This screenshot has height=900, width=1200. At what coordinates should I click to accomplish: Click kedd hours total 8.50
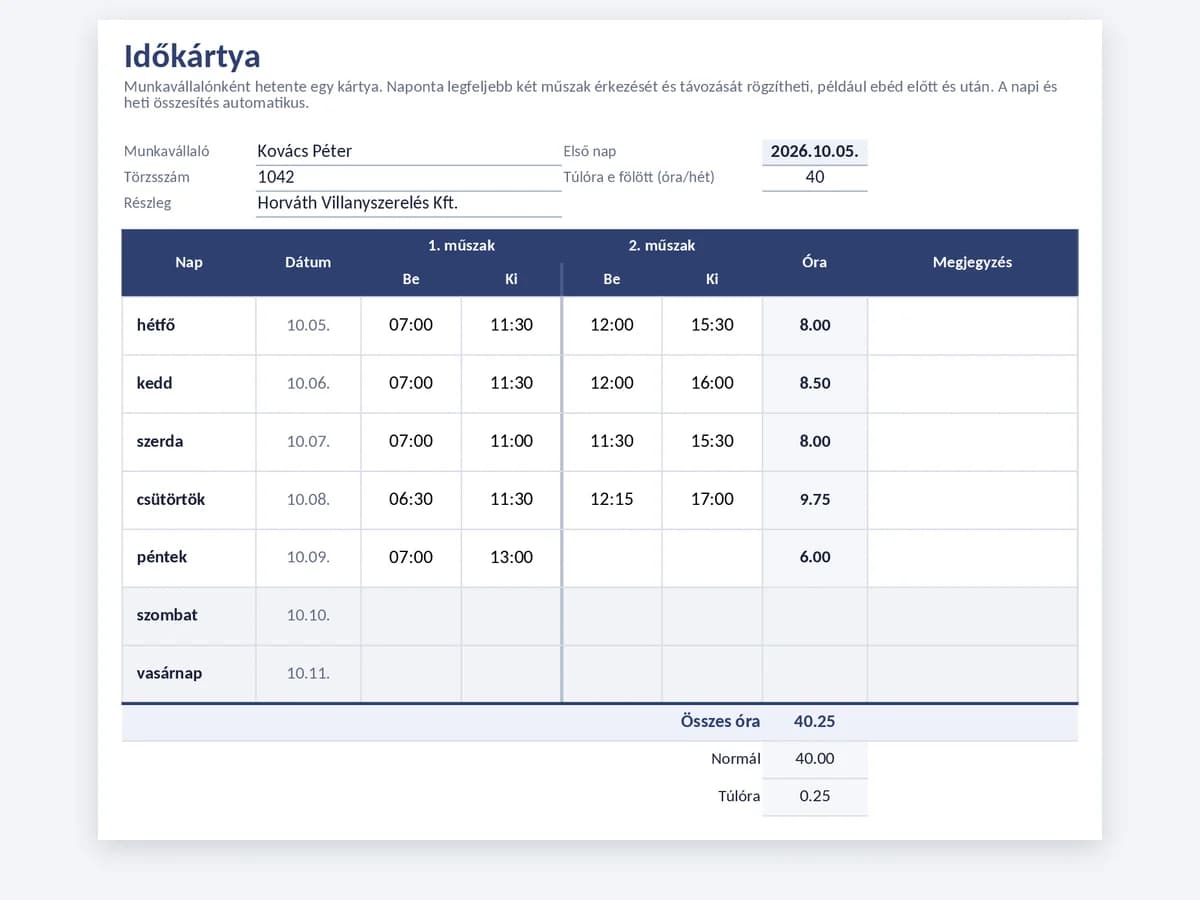[x=815, y=383]
